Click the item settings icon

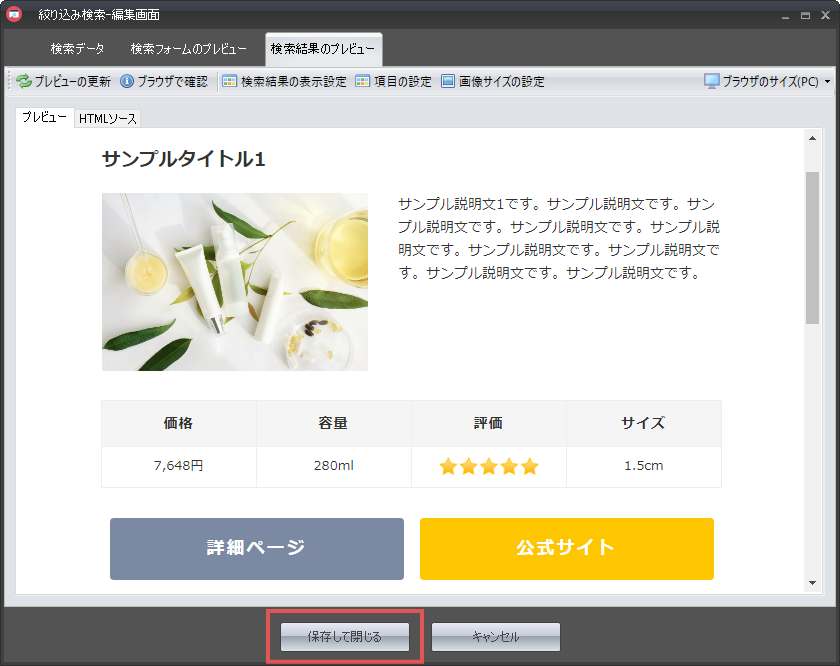pyautogui.click(x=363, y=82)
